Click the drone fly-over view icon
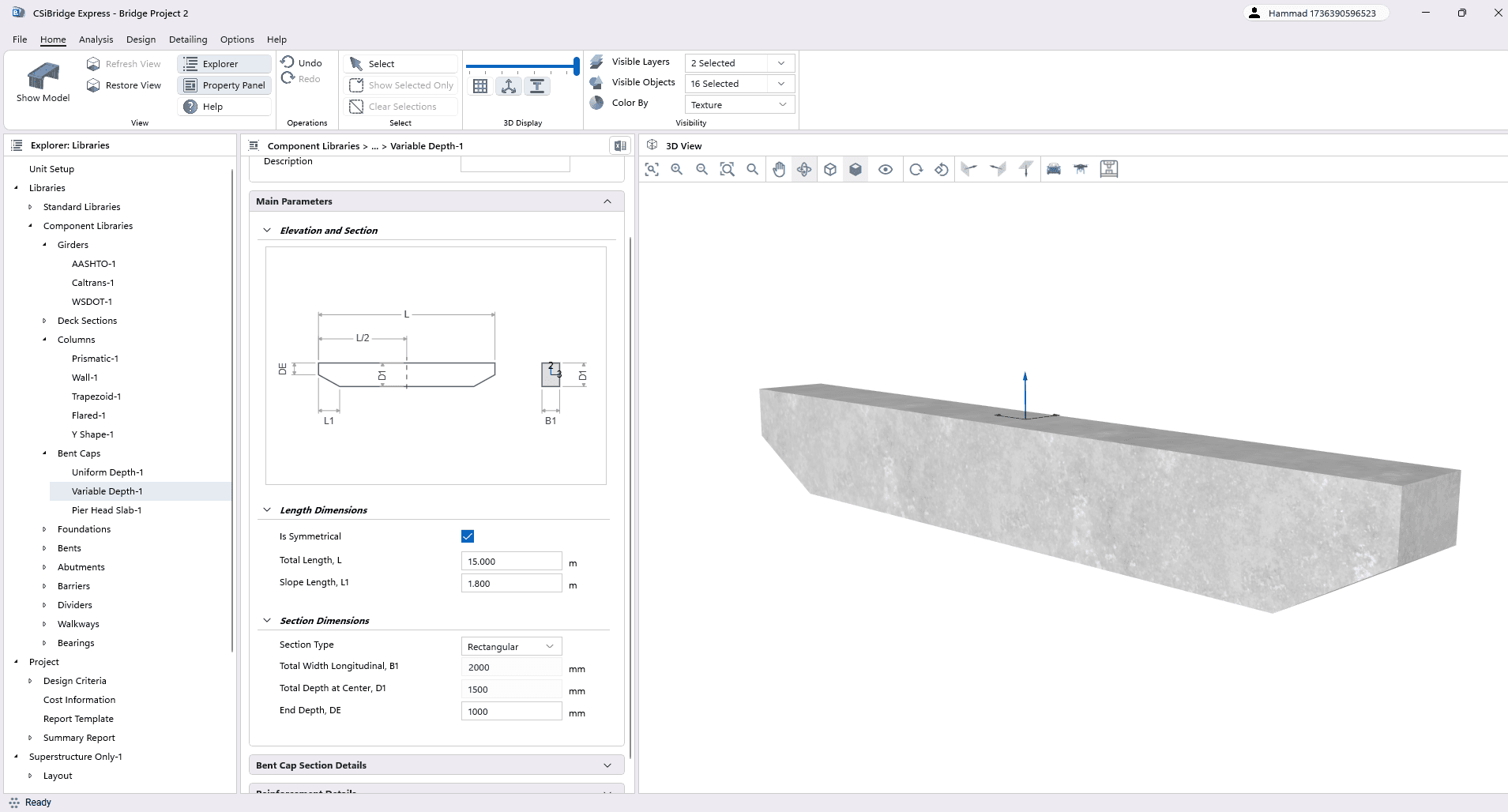The width and height of the screenshot is (1508, 812). tap(1081, 169)
